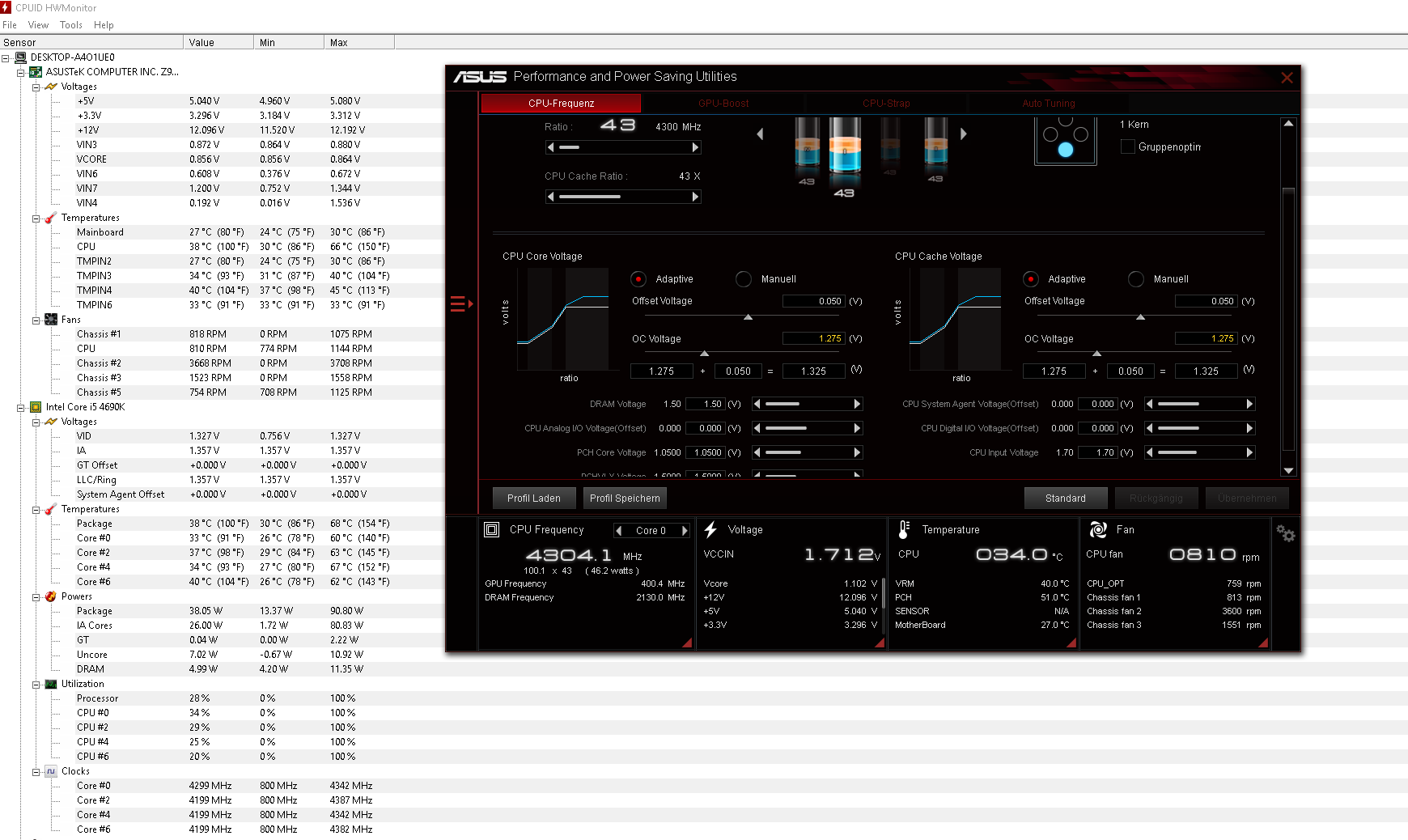Enable the Gruppenoption checkbox

1127,146
